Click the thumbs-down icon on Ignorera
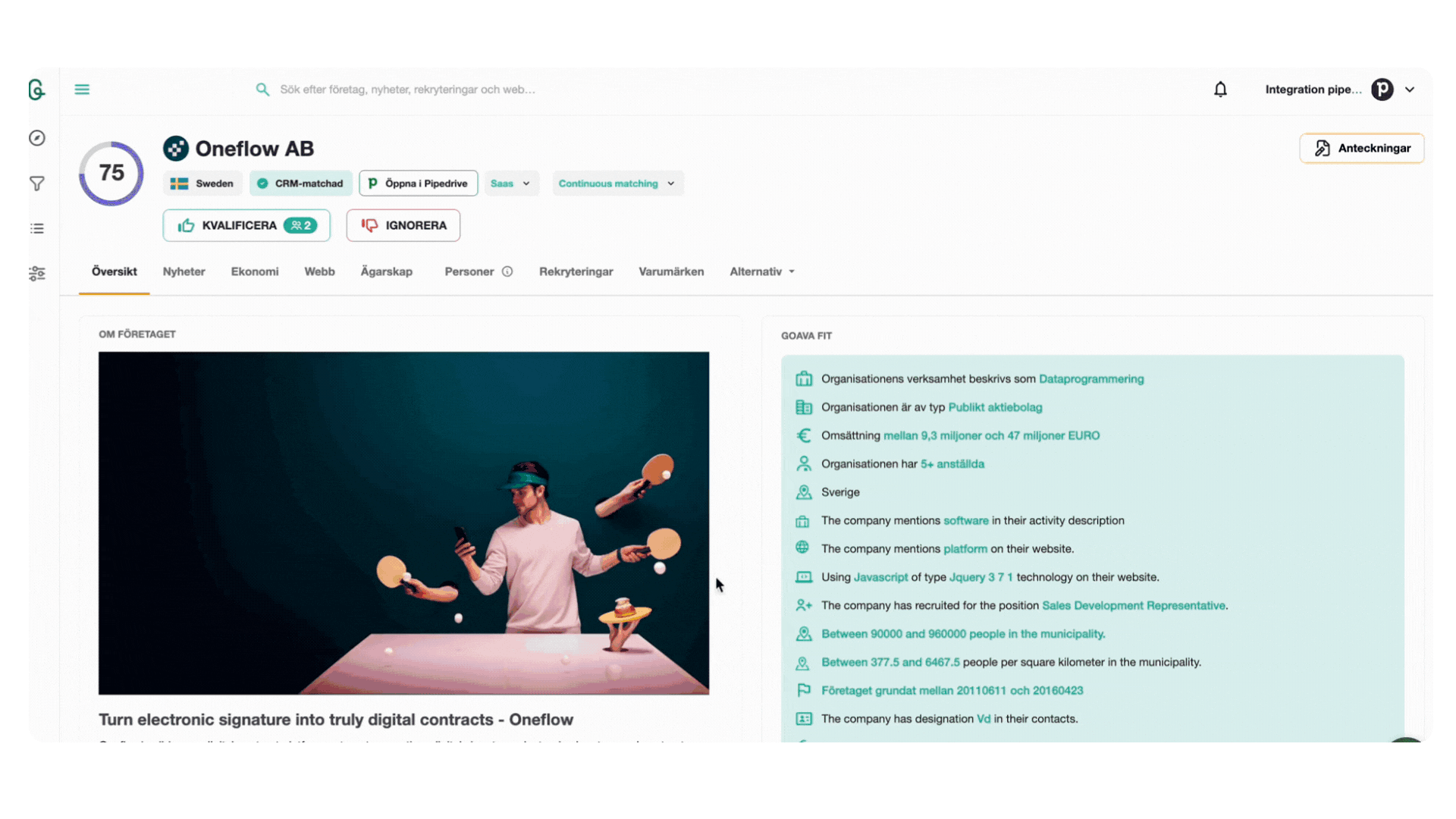The height and width of the screenshot is (819, 1456). point(369,225)
